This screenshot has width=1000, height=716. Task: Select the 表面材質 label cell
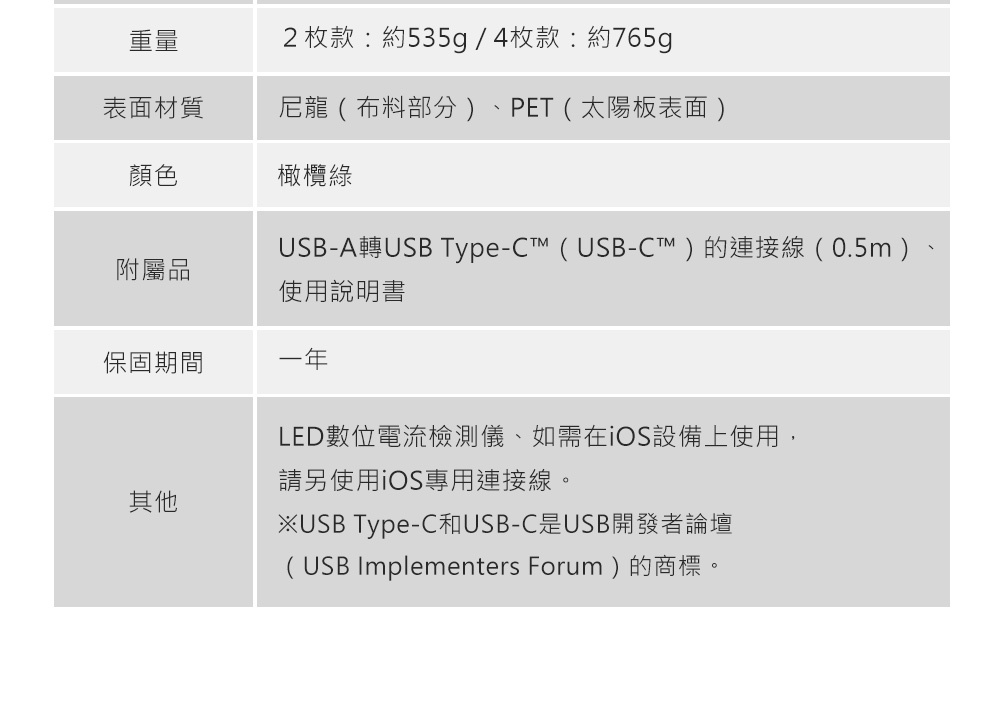coord(153,108)
